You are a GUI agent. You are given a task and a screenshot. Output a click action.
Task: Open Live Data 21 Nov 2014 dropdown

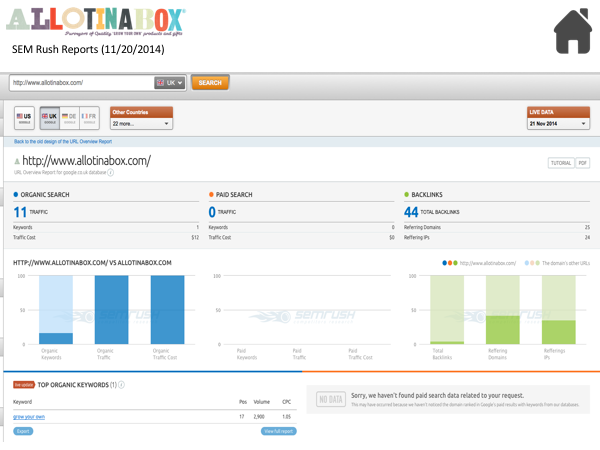click(x=558, y=124)
